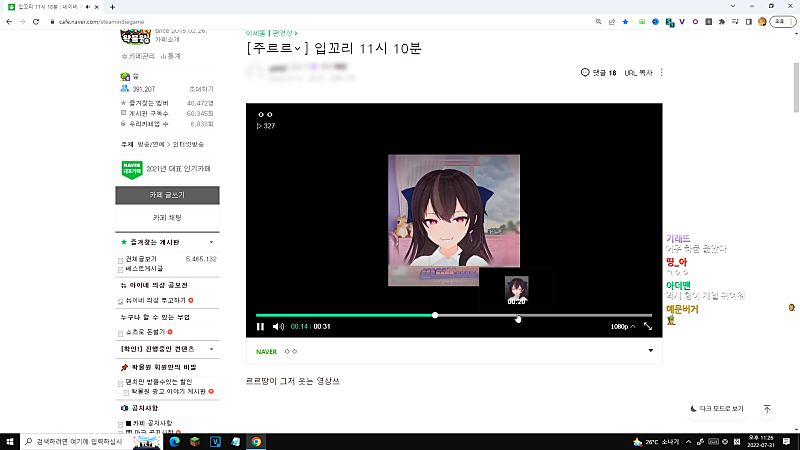800x450 pixels.
Task: Open the 카페 공지사항 board
Action: tap(152, 423)
